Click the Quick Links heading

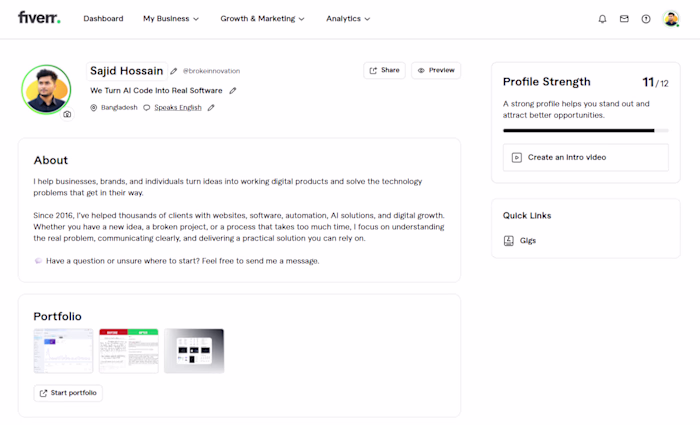tap(527, 216)
